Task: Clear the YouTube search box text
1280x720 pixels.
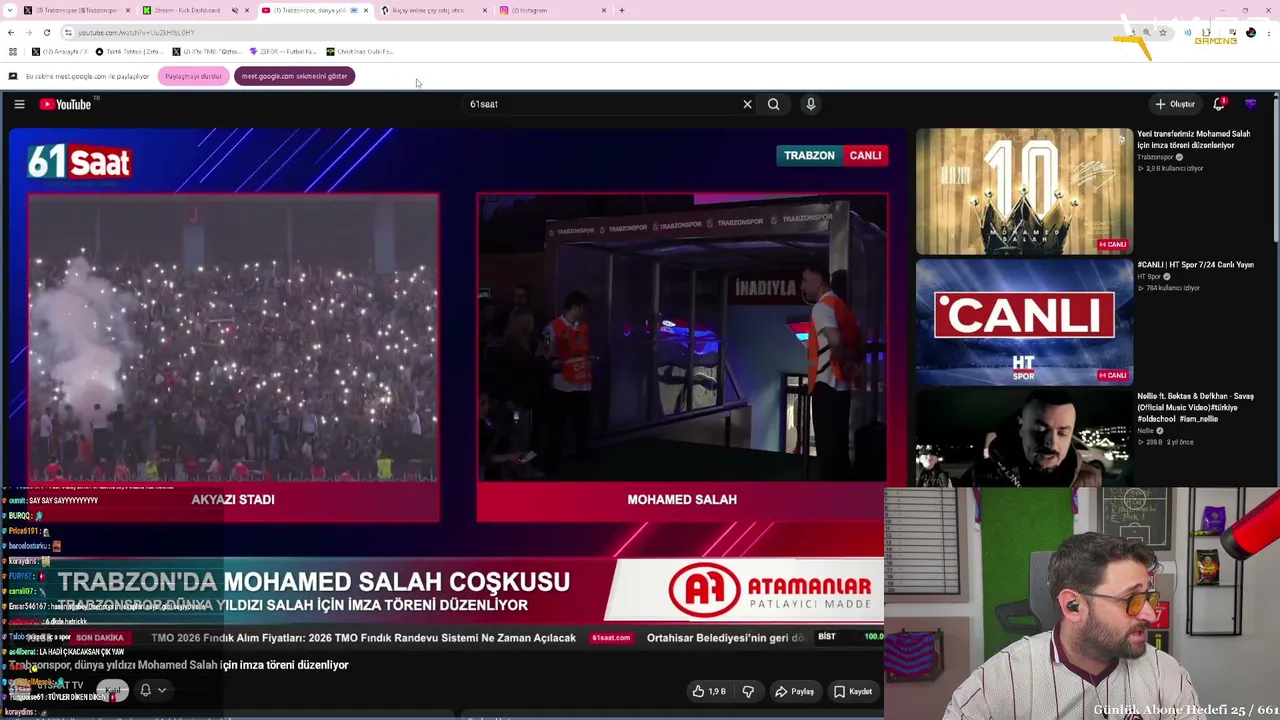Action: pyautogui.click(x=747, y=104)
